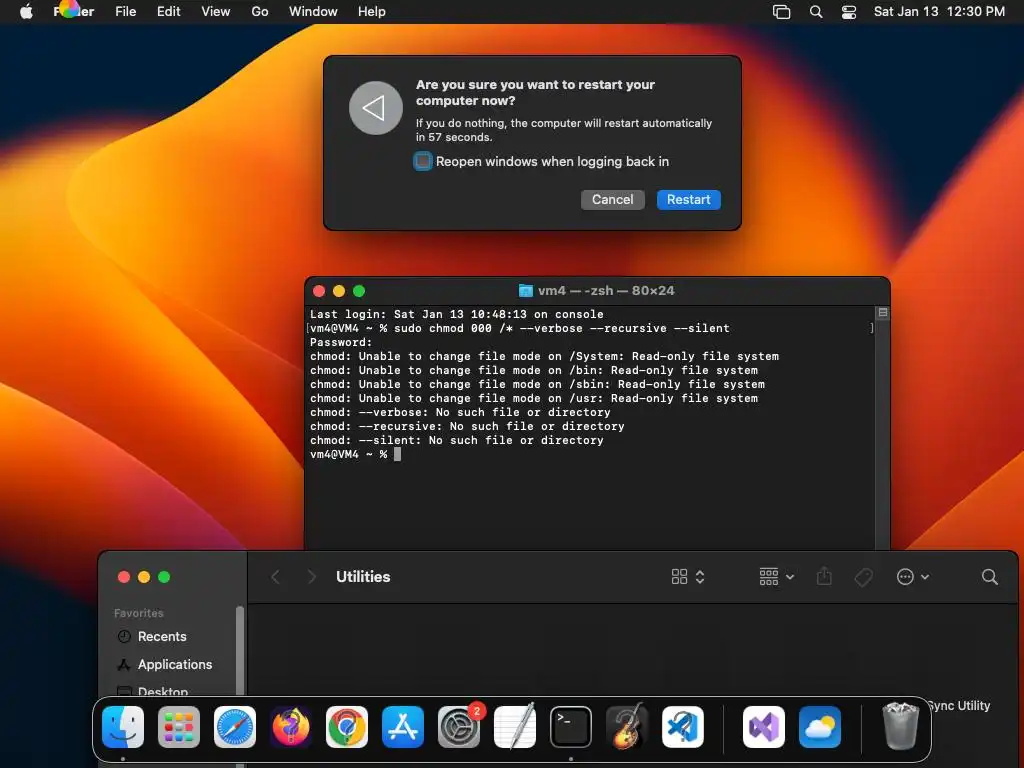Cancel the restart dialog
This screenshot has height=768, width=1024.
click(x=613, y=200)
